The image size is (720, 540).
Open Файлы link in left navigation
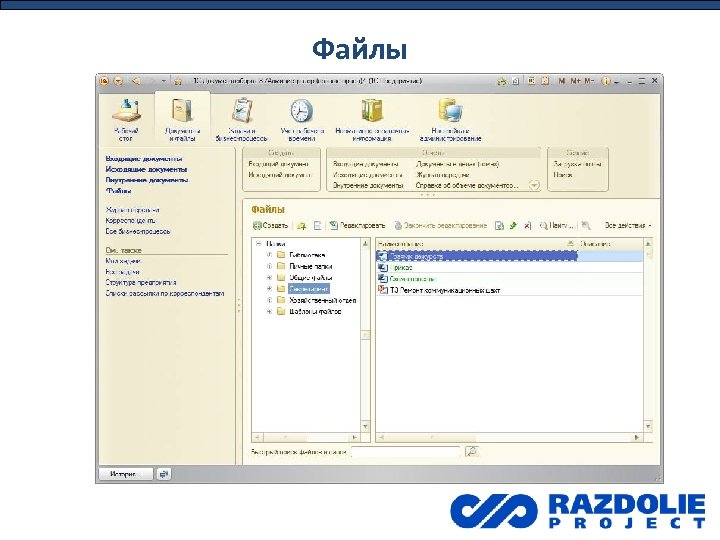pos(118,191)
